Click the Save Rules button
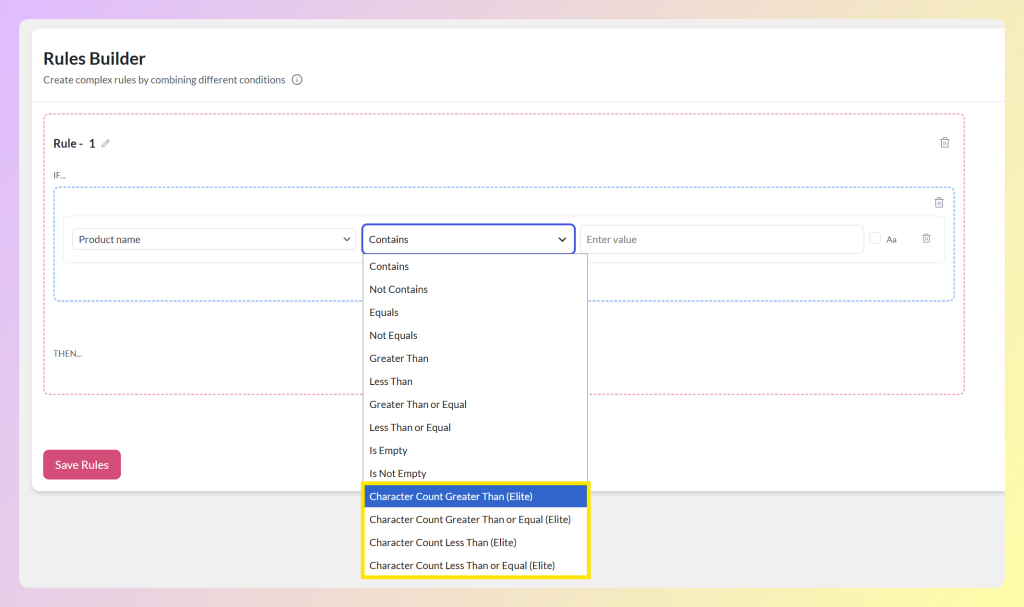This screenshot has height=607, width=1024. 82,465
